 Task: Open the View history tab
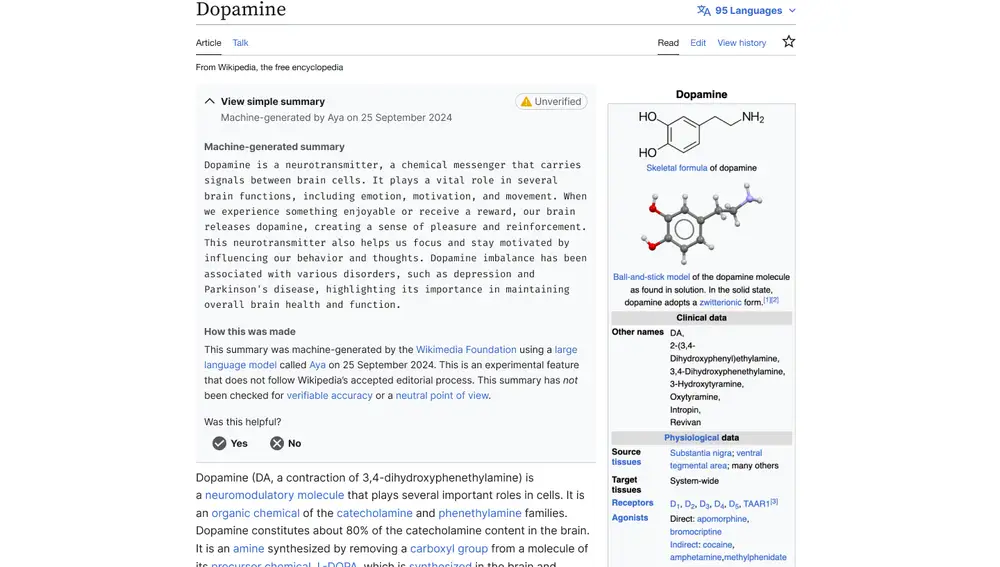click(742, 43)
